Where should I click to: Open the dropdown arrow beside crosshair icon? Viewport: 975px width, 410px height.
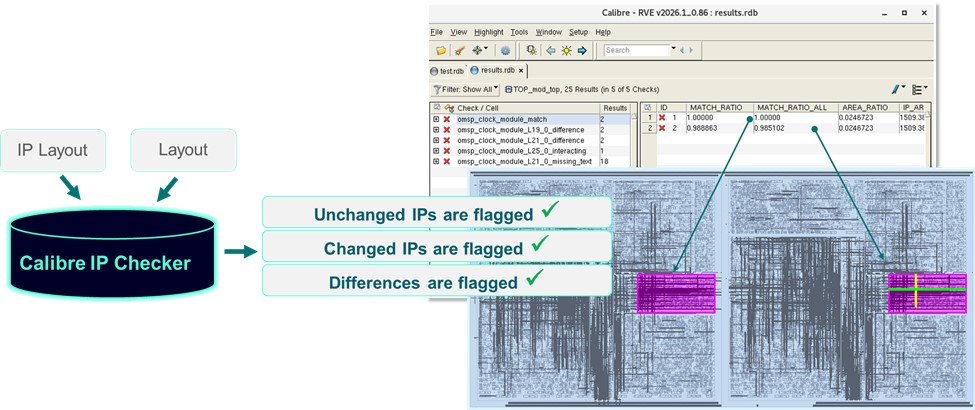coord(486,49)
